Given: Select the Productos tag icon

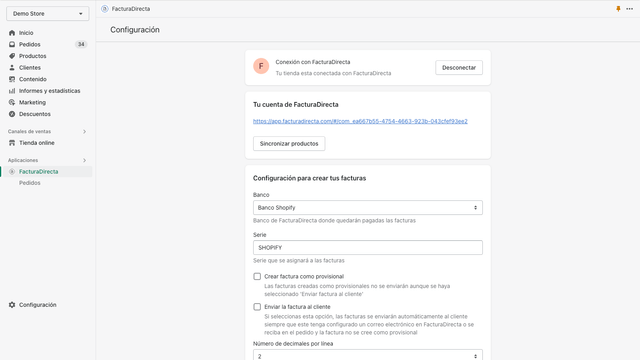Looking at the screenshot, I should (x=12, y=56).
